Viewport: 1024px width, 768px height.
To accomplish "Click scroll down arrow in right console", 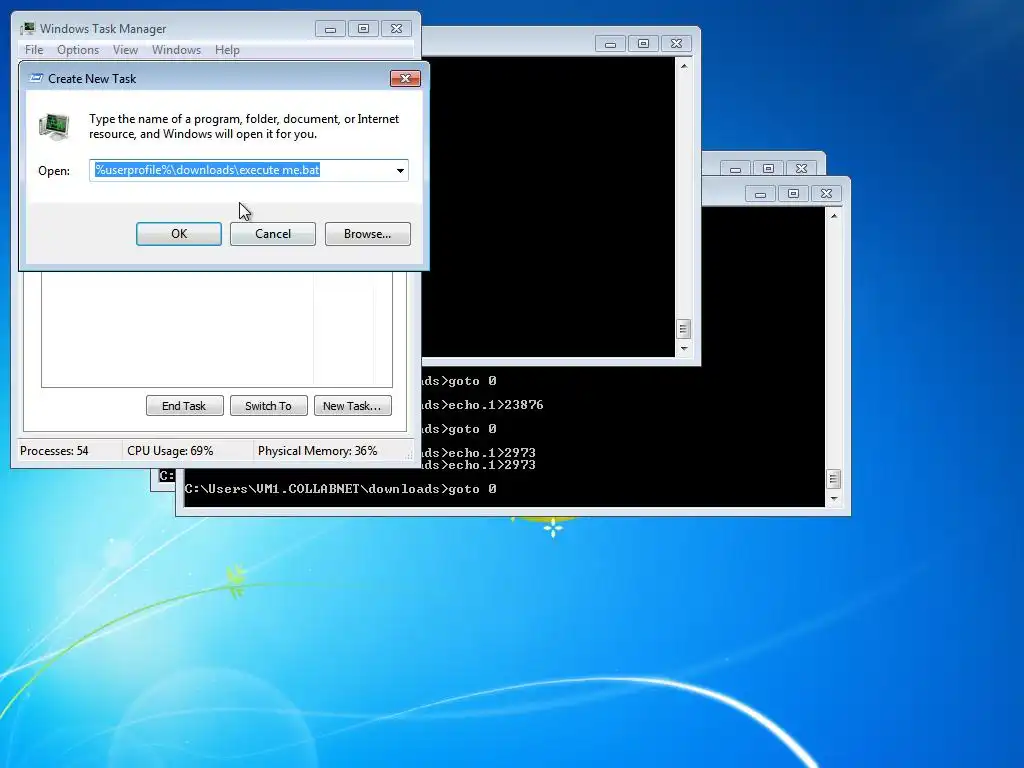I will 833,499.
